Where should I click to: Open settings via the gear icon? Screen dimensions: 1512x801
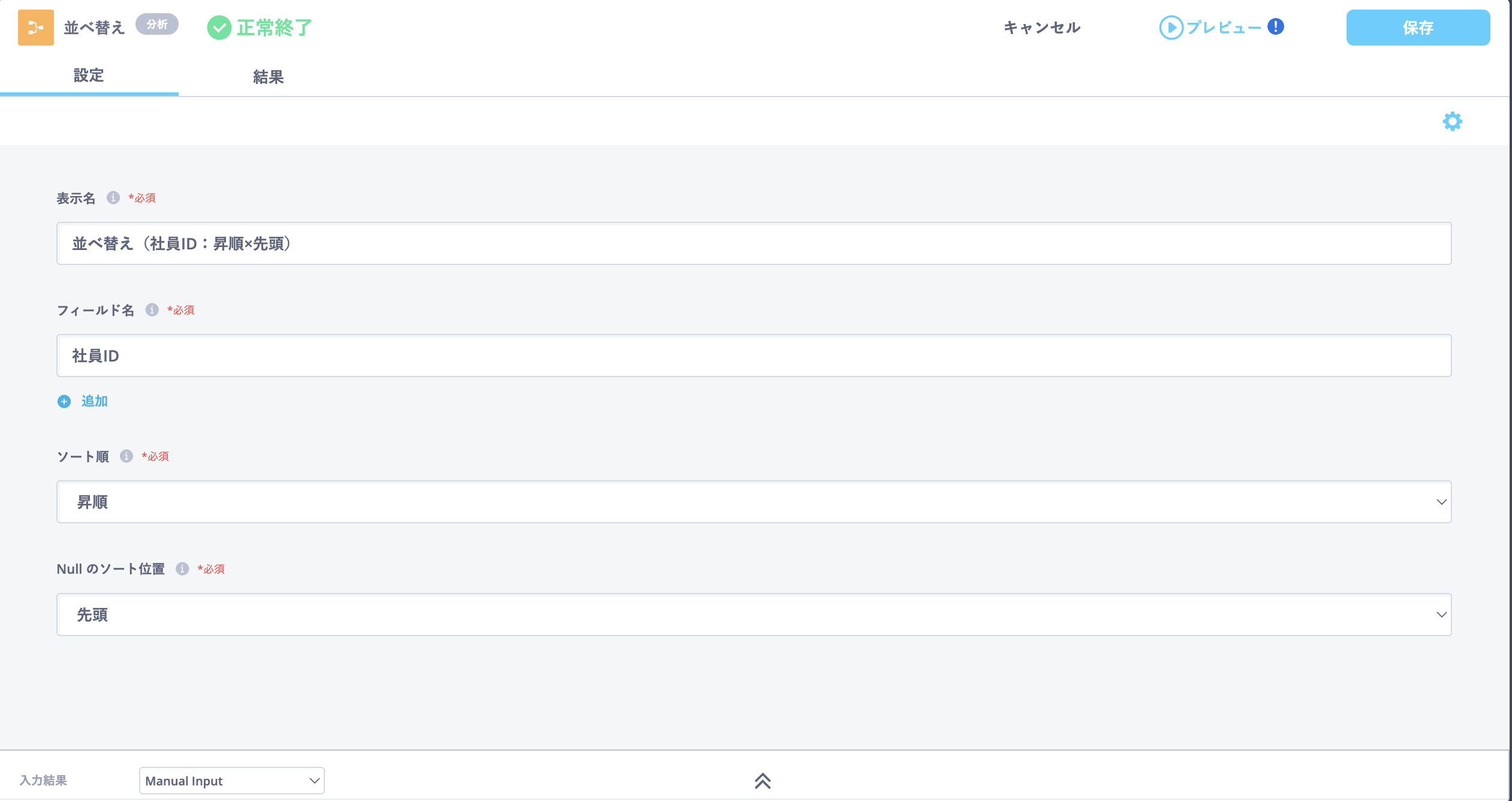(x=1452, y=122)
